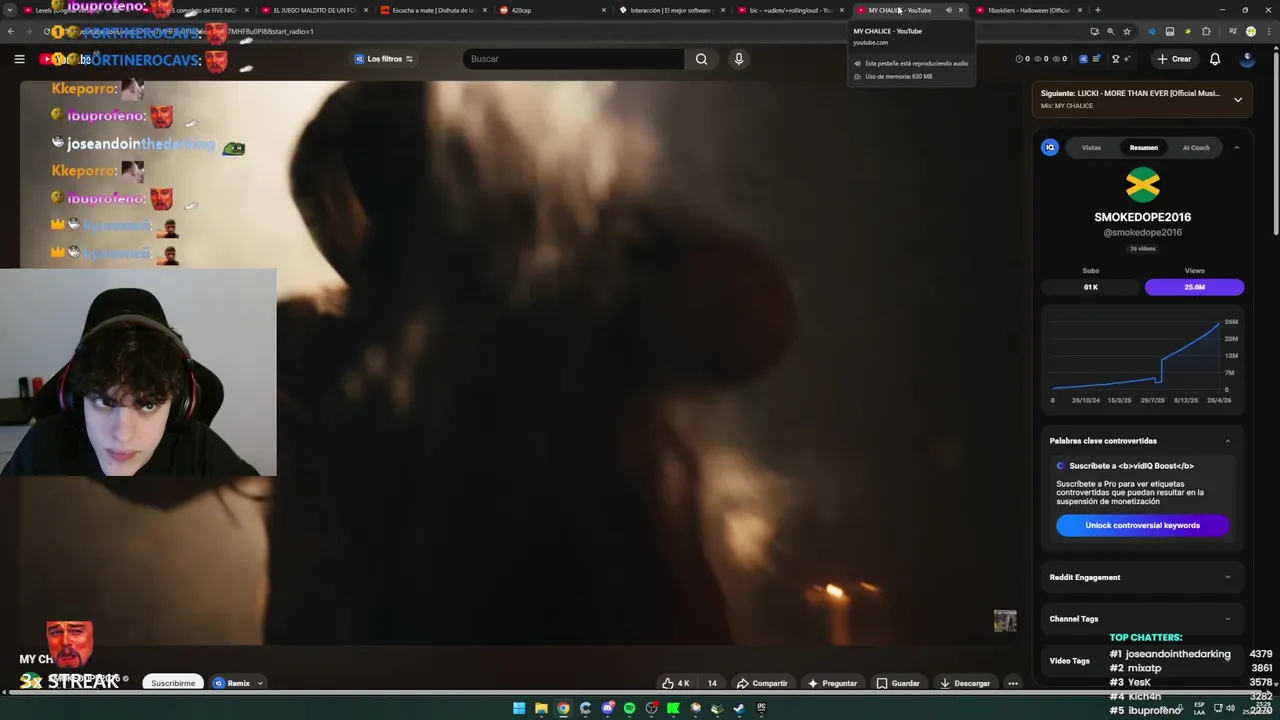
Task: Click the video end-screen watermark thumbnail
Action: 1005,621
